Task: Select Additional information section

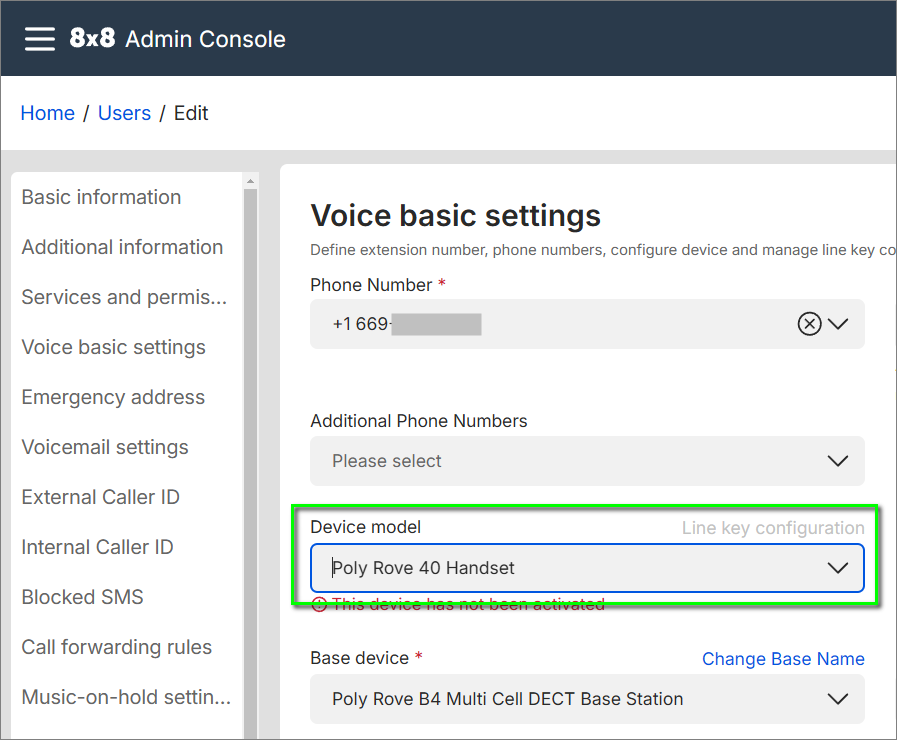Action: click(x=122, y=247)
